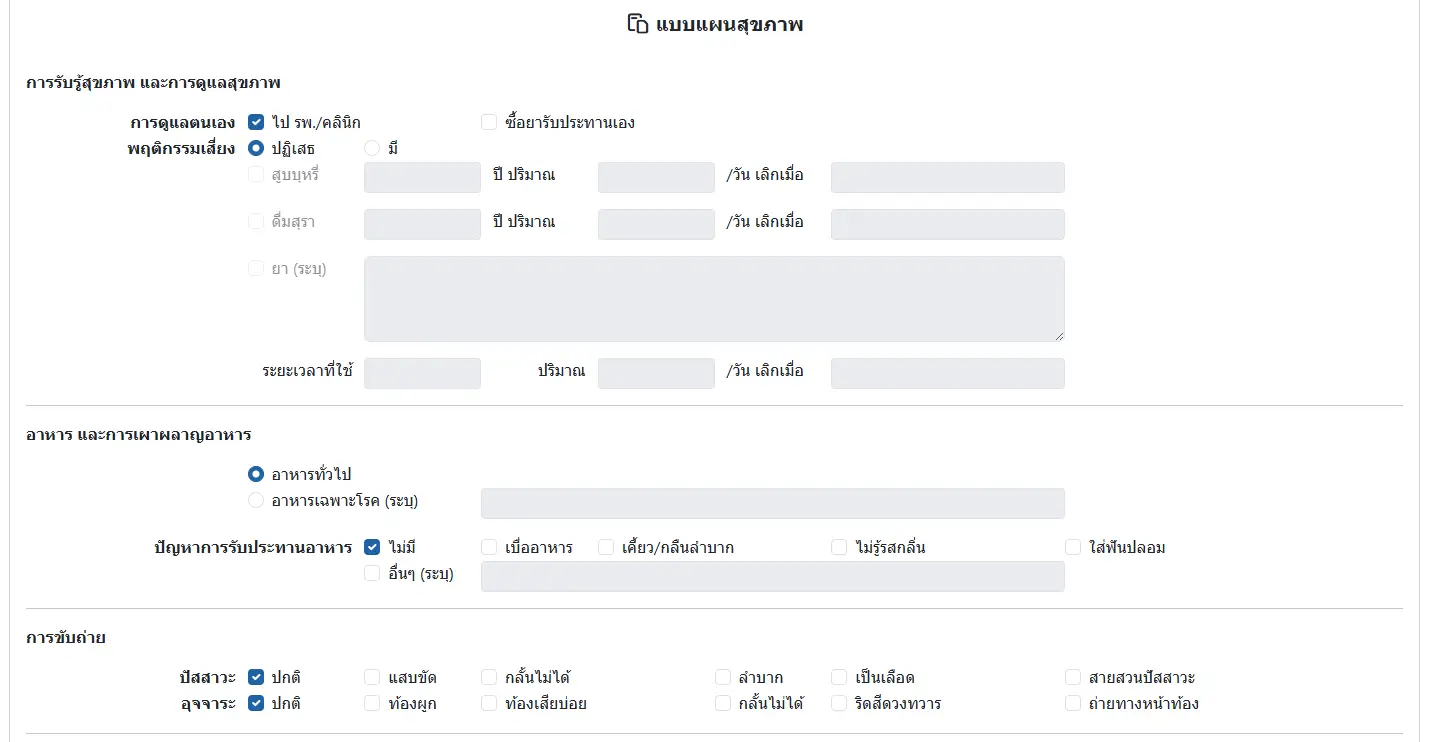The width and height of the screenshot is (1432, 742).
Task: Check the ใส่ฟันปลอม checkbox
Action: 1073,547
